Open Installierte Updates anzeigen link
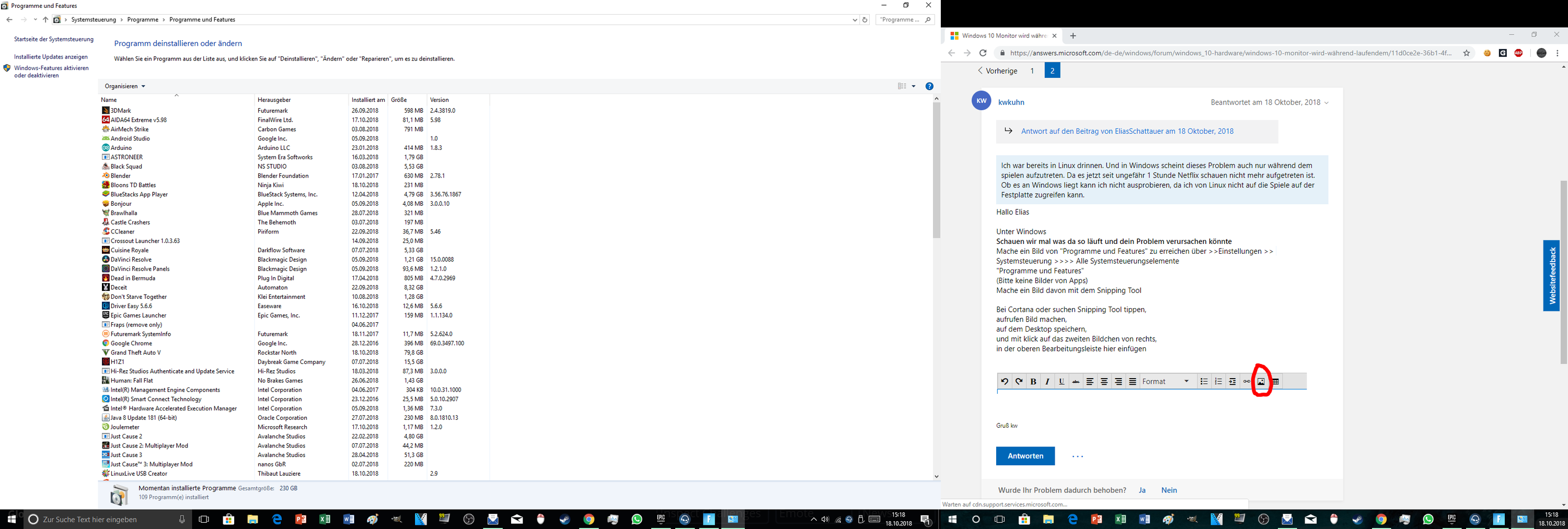 point(51,56)
